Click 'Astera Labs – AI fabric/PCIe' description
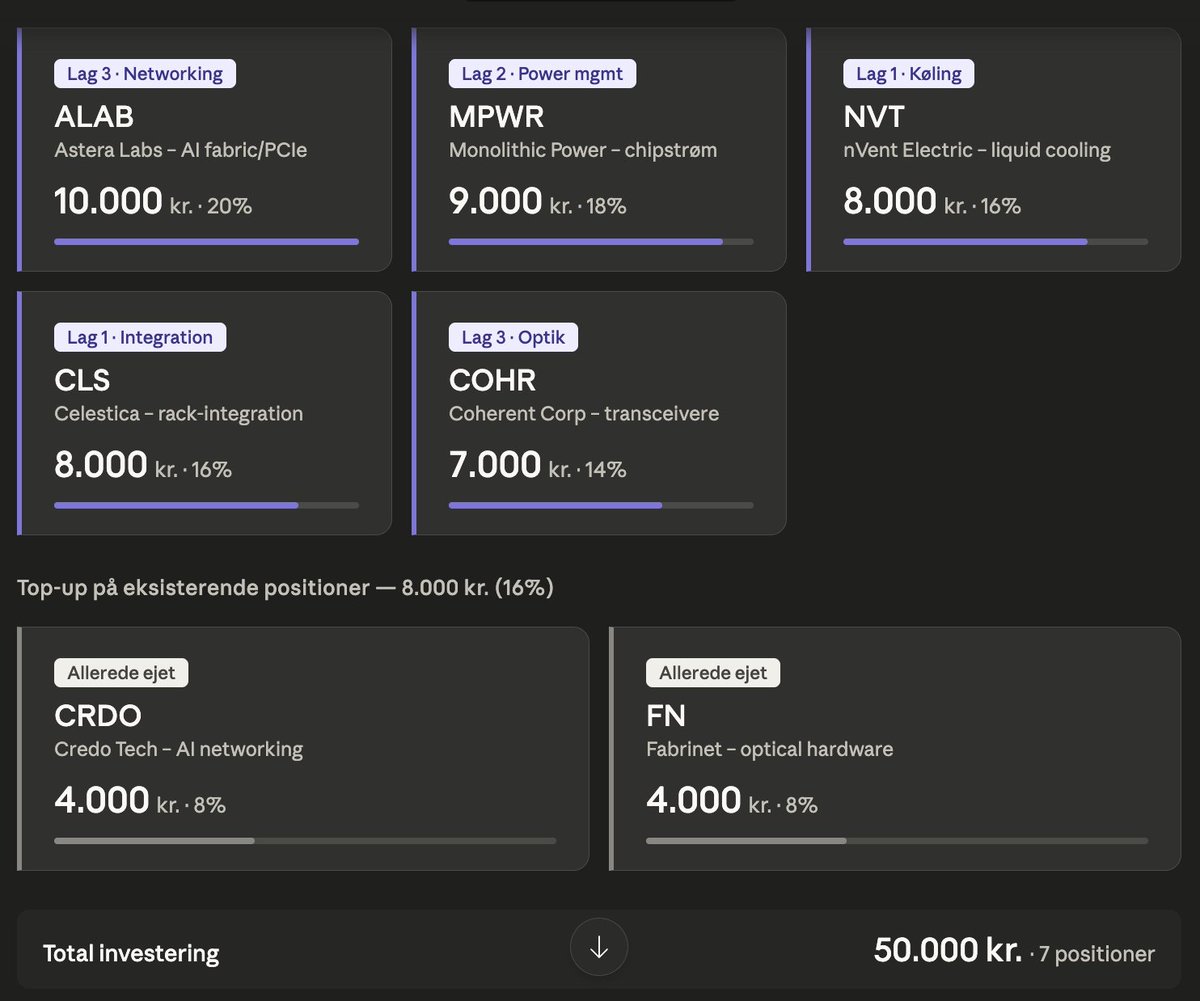 tap(181, 151)
